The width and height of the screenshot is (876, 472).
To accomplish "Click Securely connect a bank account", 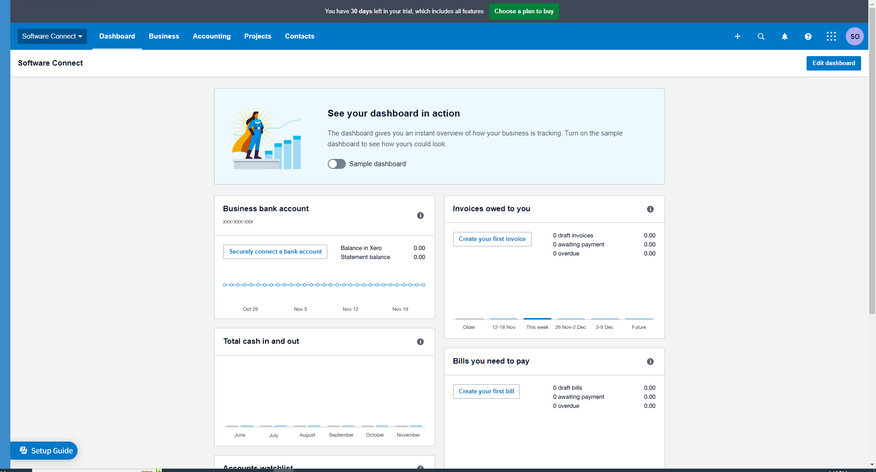I will coord(275,252).
